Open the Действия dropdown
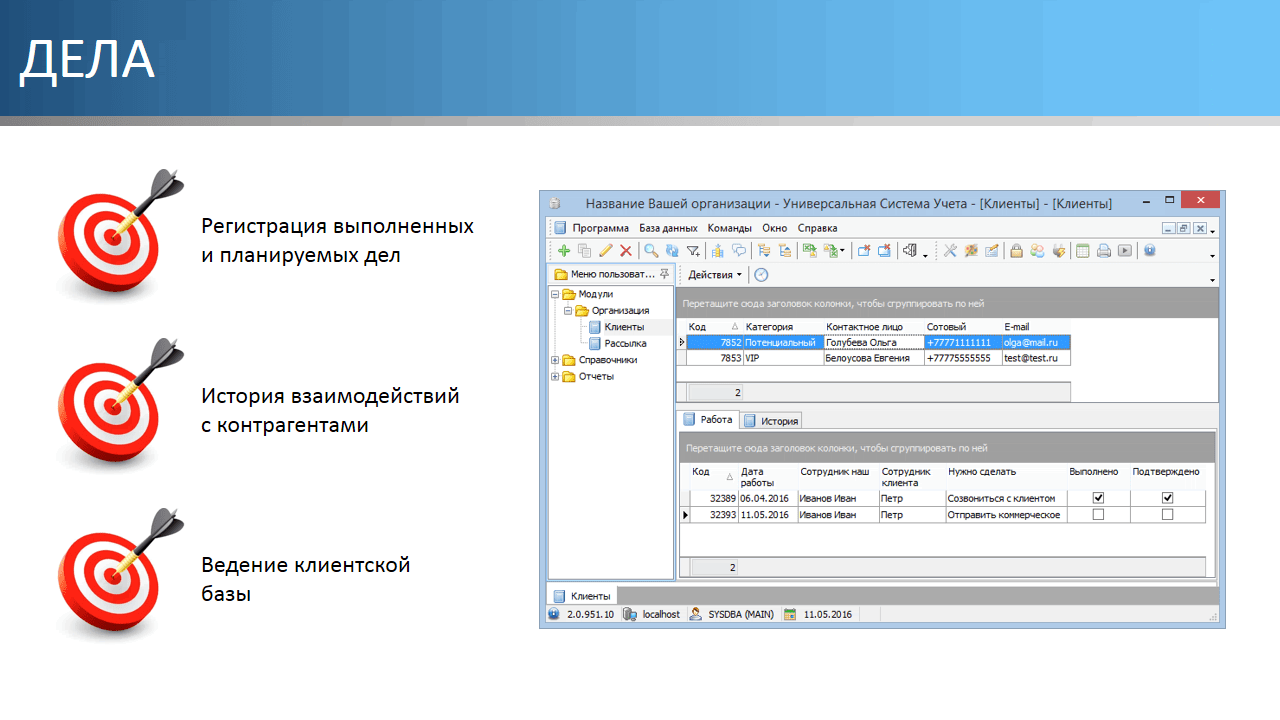The height and width of the screenshot is (720, 1280). 715,275
